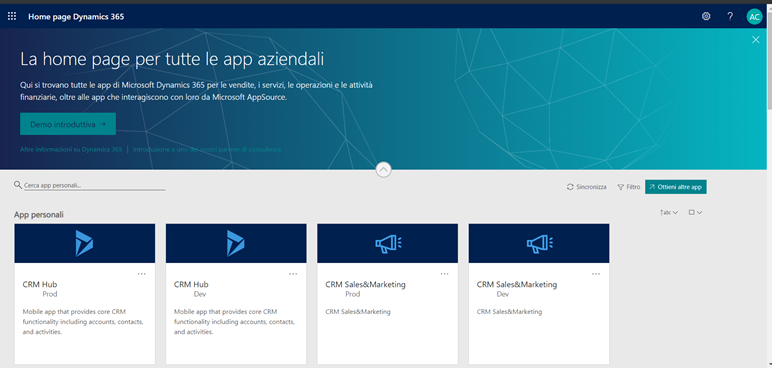Open the tile view layout dropdown

coord(695,213)
